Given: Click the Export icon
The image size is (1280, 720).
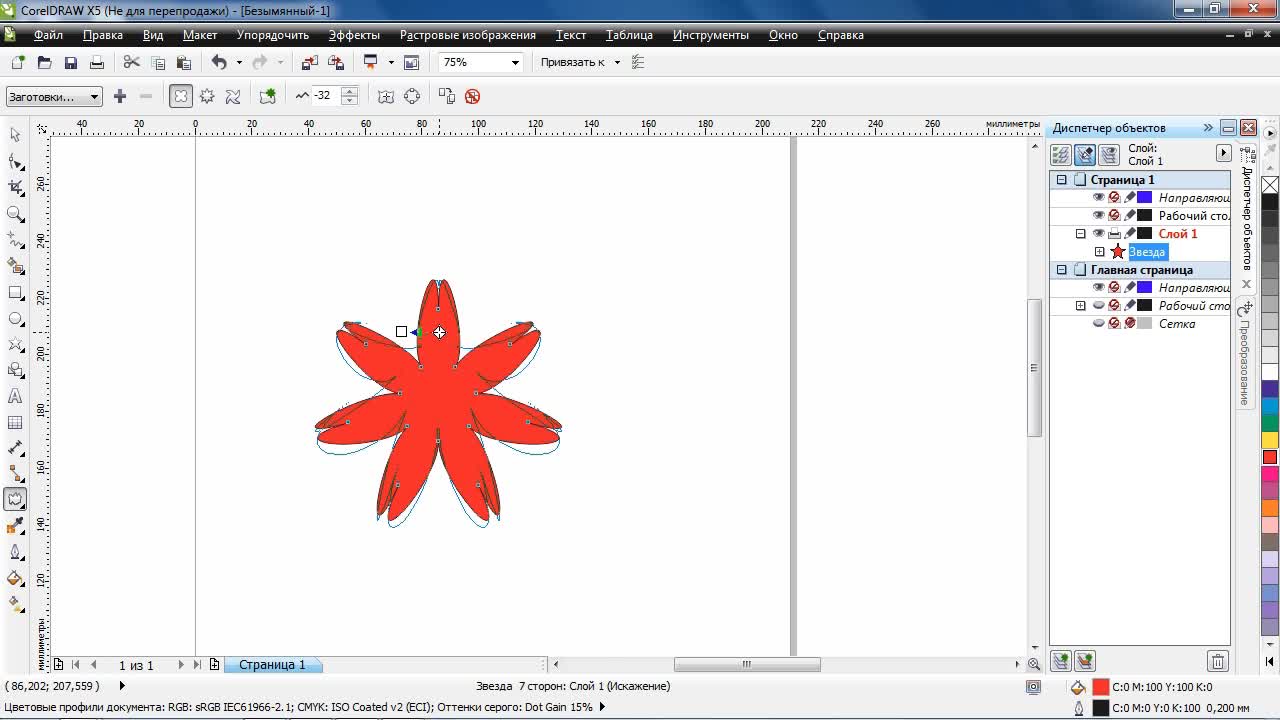Looking at the screenshot, I should (x=336, y=62).
